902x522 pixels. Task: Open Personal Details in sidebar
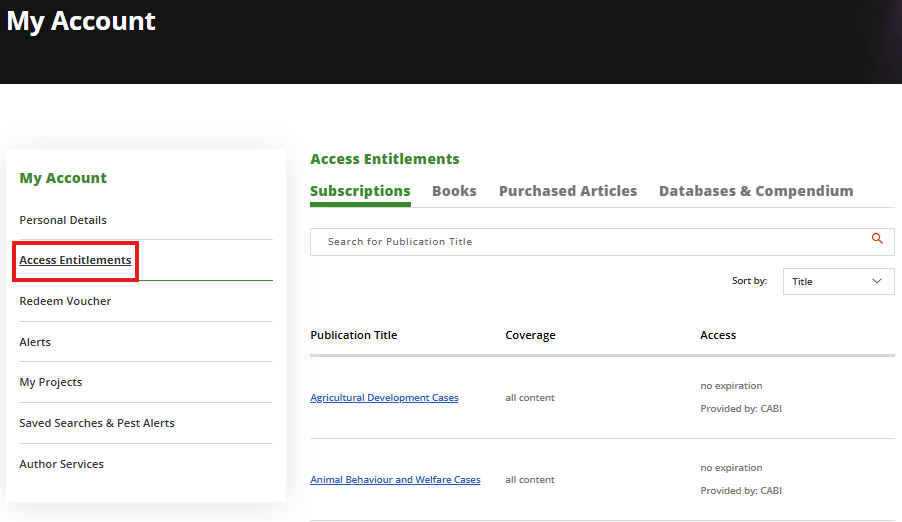[63, 220]
